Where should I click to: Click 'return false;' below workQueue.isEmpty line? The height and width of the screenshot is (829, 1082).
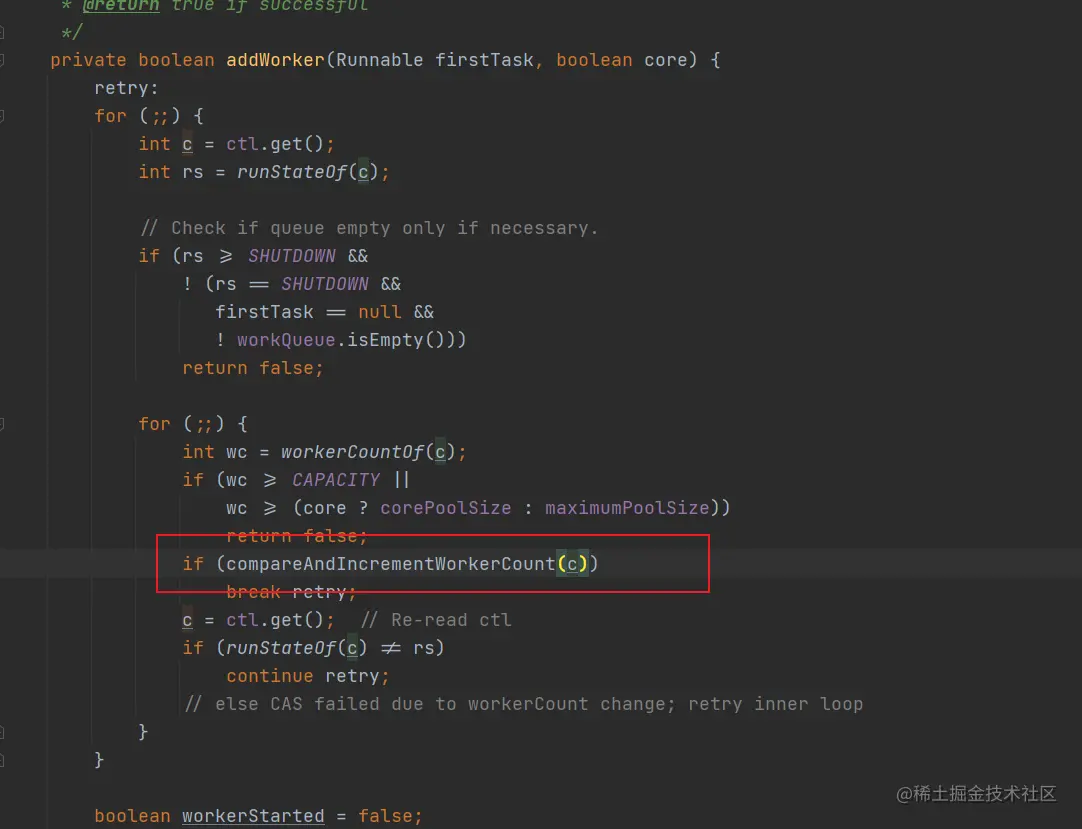253,368
